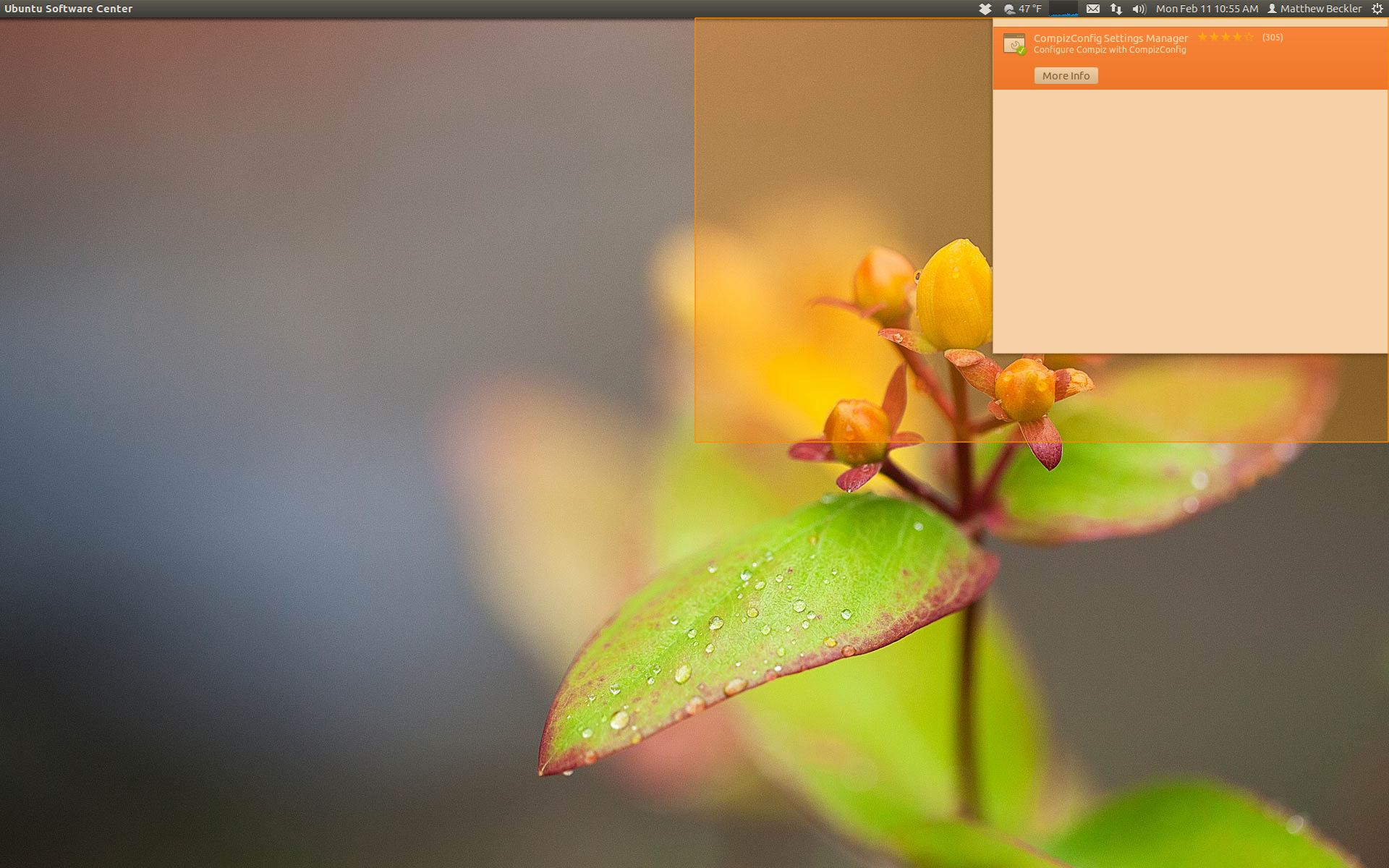Open the network connections arrows indicator
The width and height of the screenshot is (1389, 868).
[1116, 9]
